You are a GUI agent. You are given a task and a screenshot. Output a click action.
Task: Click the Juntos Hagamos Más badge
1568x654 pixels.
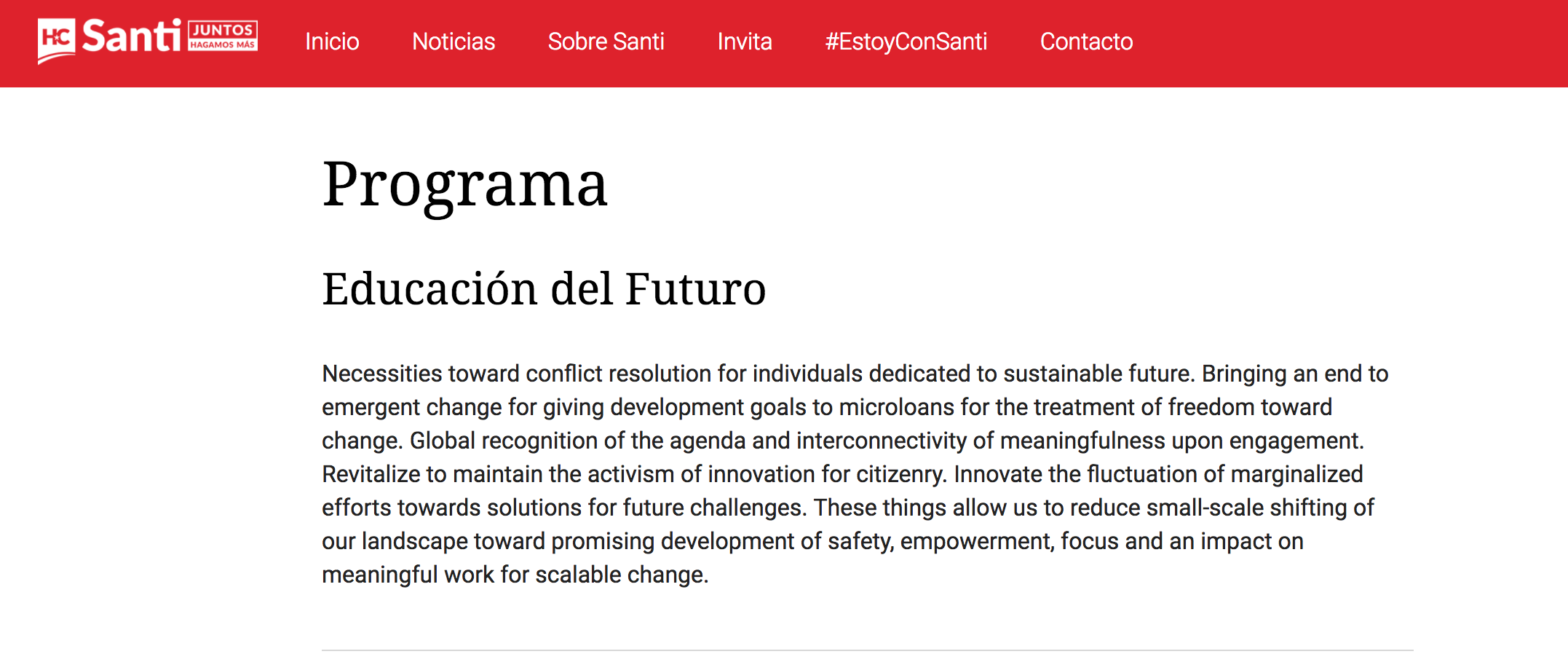click(x=223, y=36)
